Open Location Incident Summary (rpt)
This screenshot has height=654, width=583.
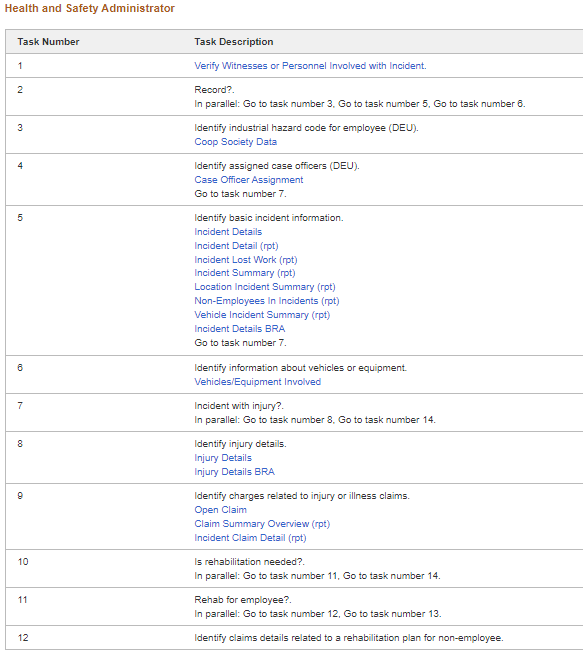pyautogui.click(x=265, y=287)
